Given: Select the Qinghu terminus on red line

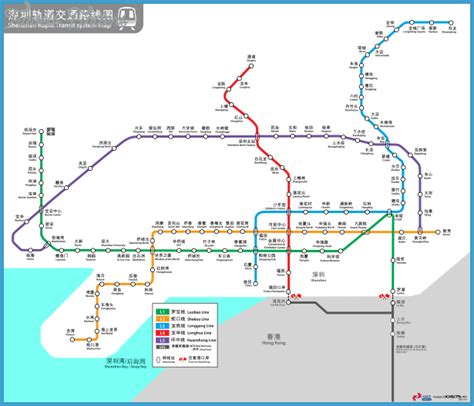Looking at the screenshot, I should click(x=251, y=66).
